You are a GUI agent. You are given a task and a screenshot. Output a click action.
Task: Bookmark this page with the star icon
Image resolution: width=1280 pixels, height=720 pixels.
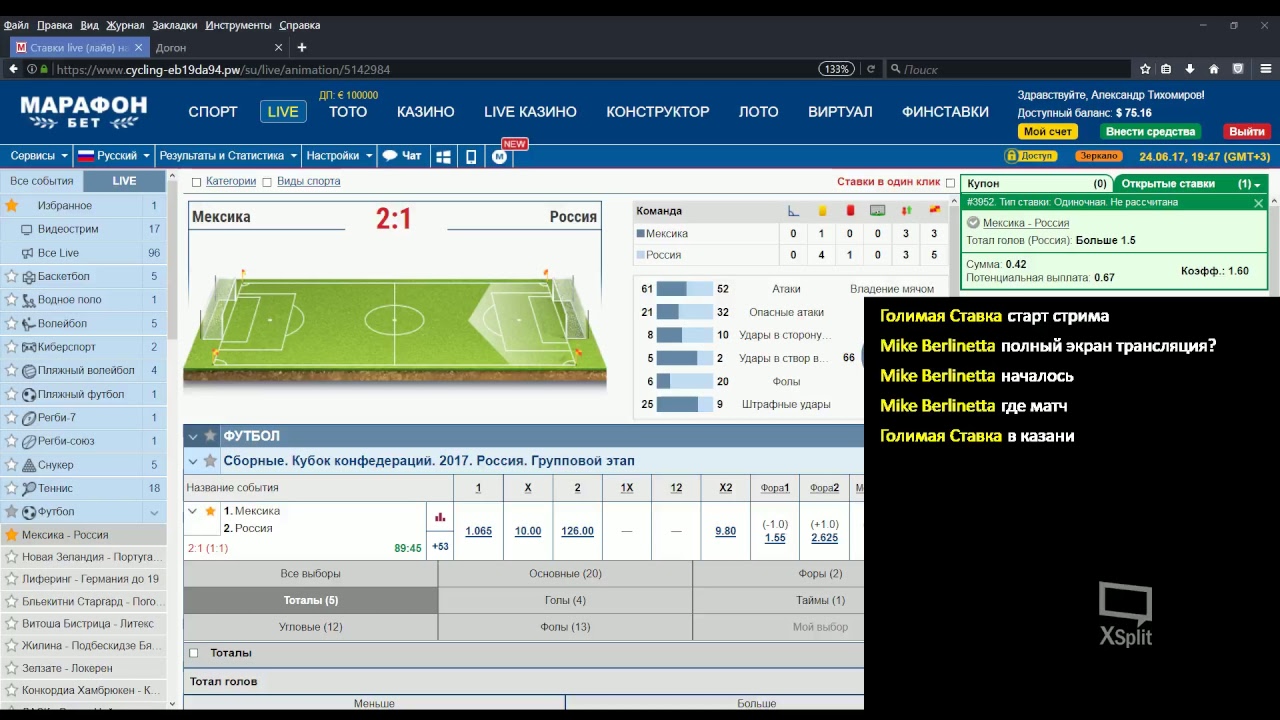pyautogui.click(x=1145, y=69)
